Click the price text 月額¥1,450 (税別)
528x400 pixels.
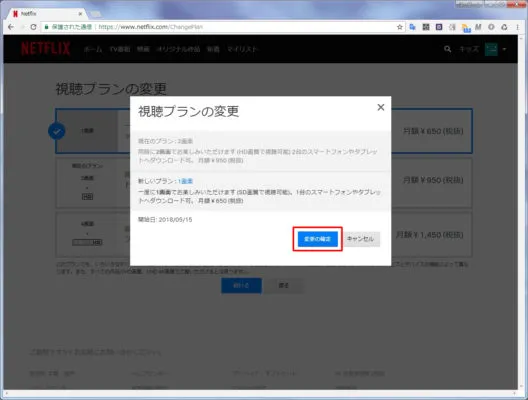pos(430,235)
